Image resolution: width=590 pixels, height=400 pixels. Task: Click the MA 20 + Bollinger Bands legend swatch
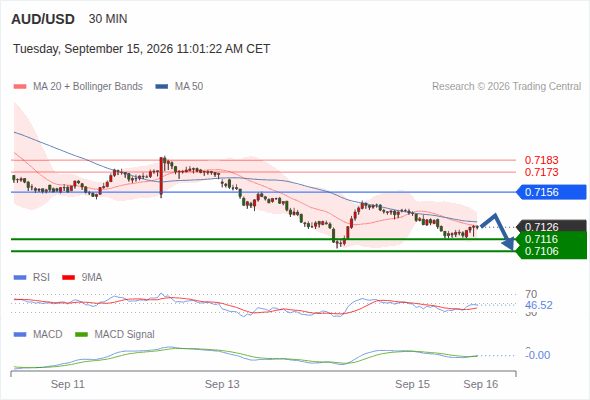tap(20, 87)
